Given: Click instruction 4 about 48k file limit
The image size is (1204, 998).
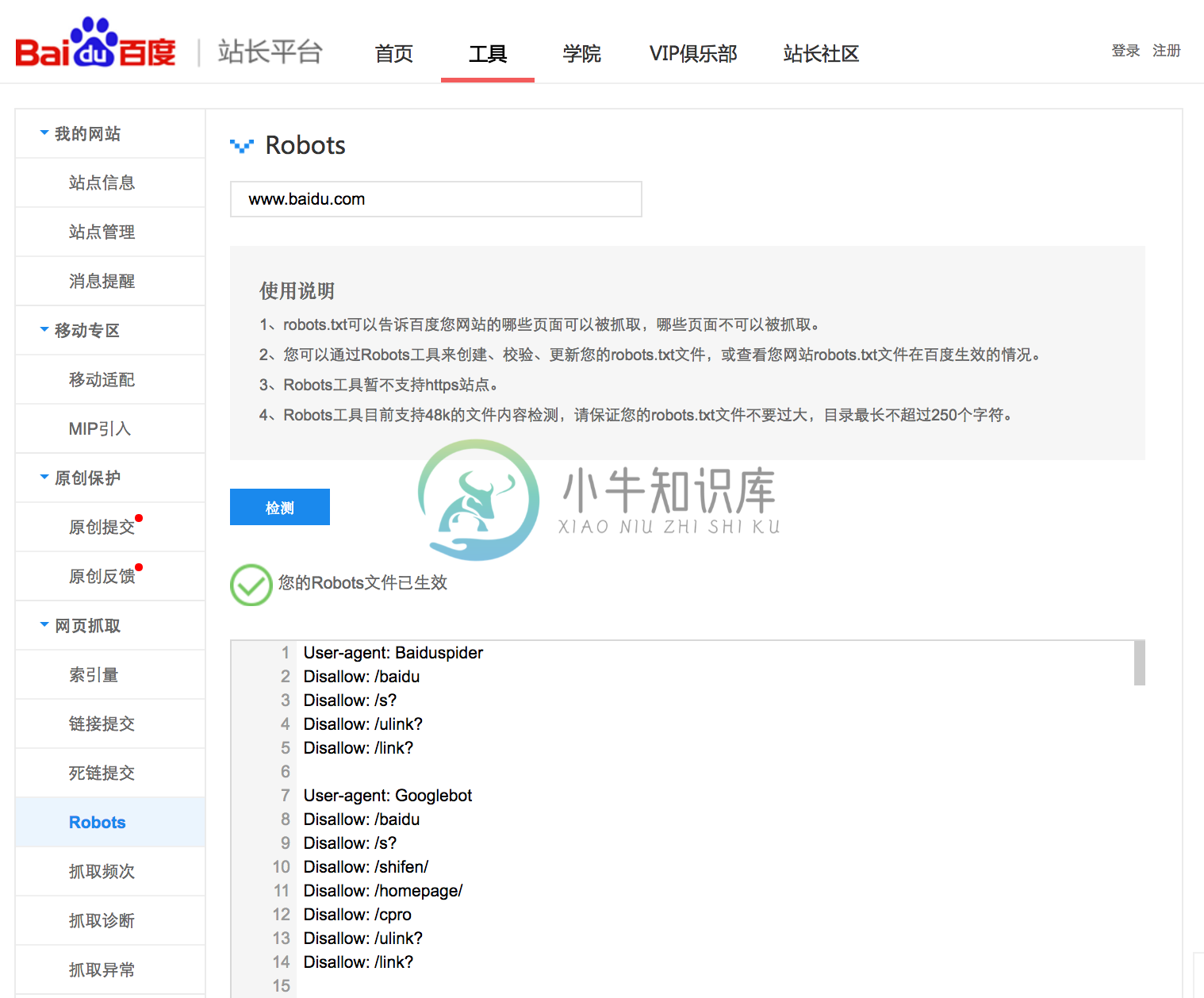Looking at the screenshot, I should tap(637, 415).
